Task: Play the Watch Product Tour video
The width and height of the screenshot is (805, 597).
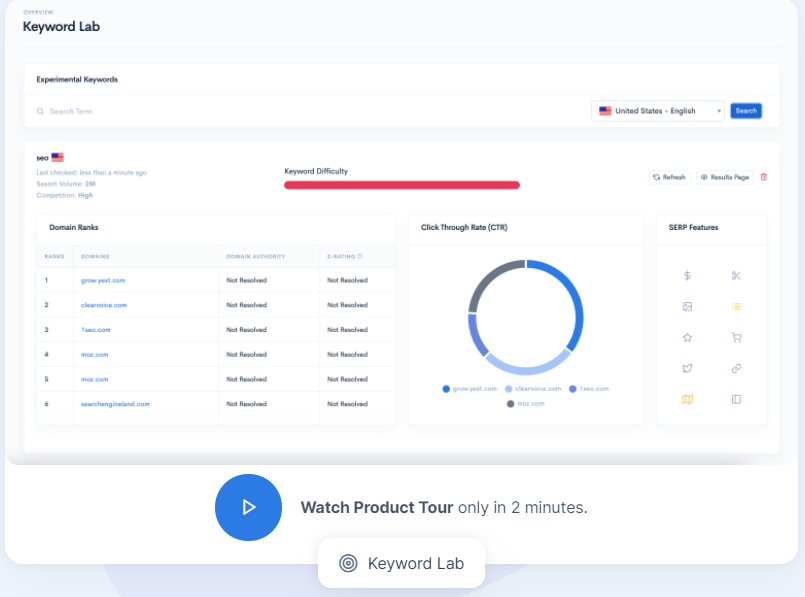Action: point(248,507)
